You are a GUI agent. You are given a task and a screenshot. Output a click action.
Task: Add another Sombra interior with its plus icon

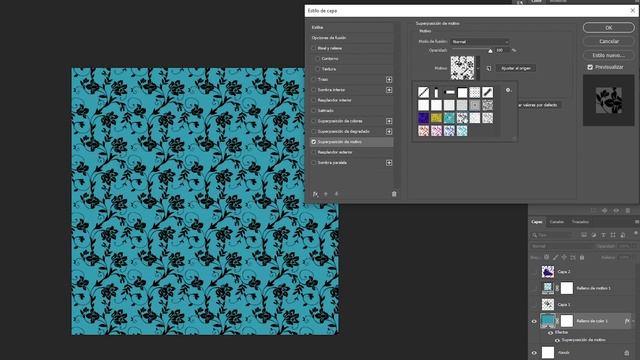tap(389, 90)
